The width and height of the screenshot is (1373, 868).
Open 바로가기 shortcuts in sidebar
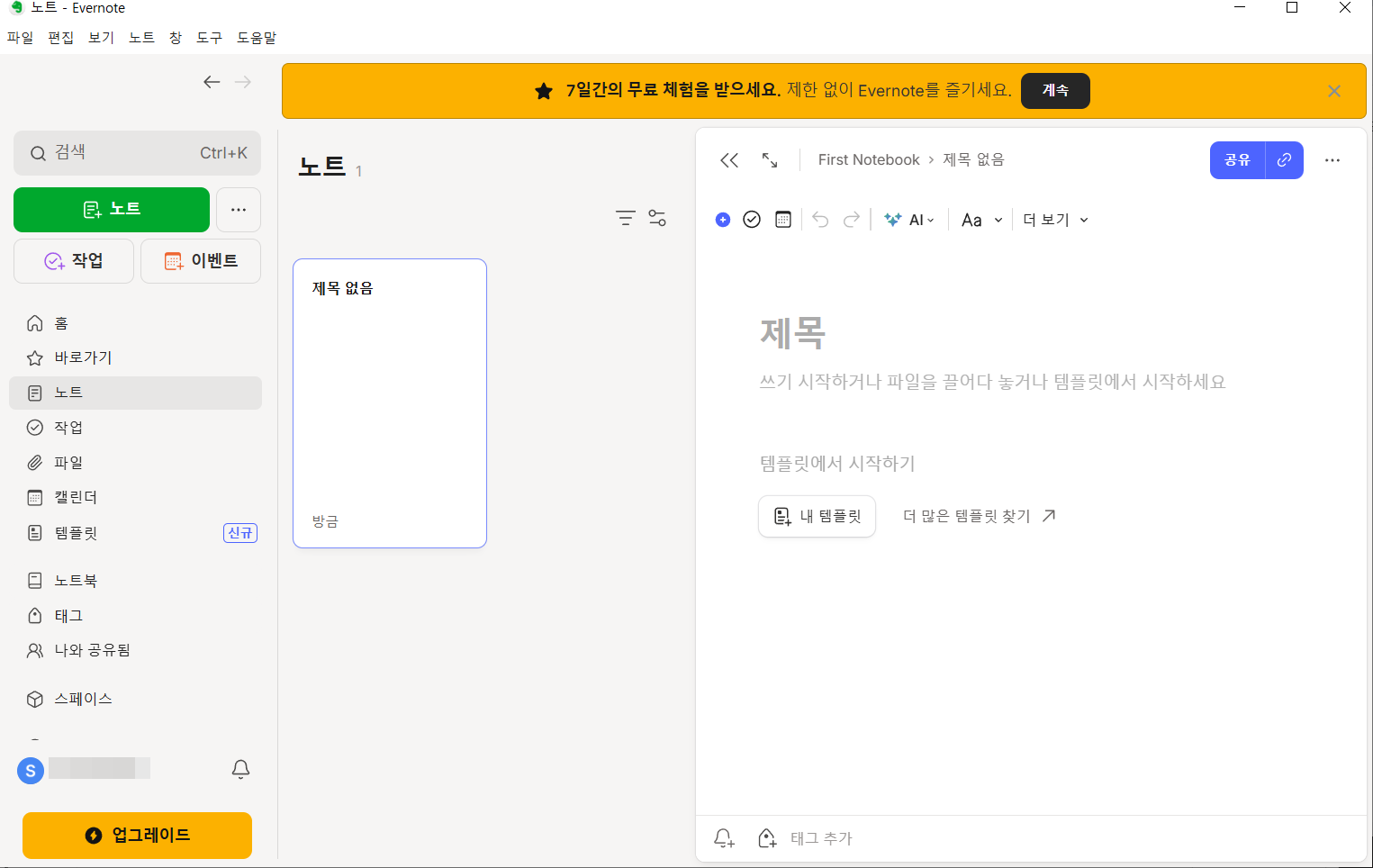[135, 358]
